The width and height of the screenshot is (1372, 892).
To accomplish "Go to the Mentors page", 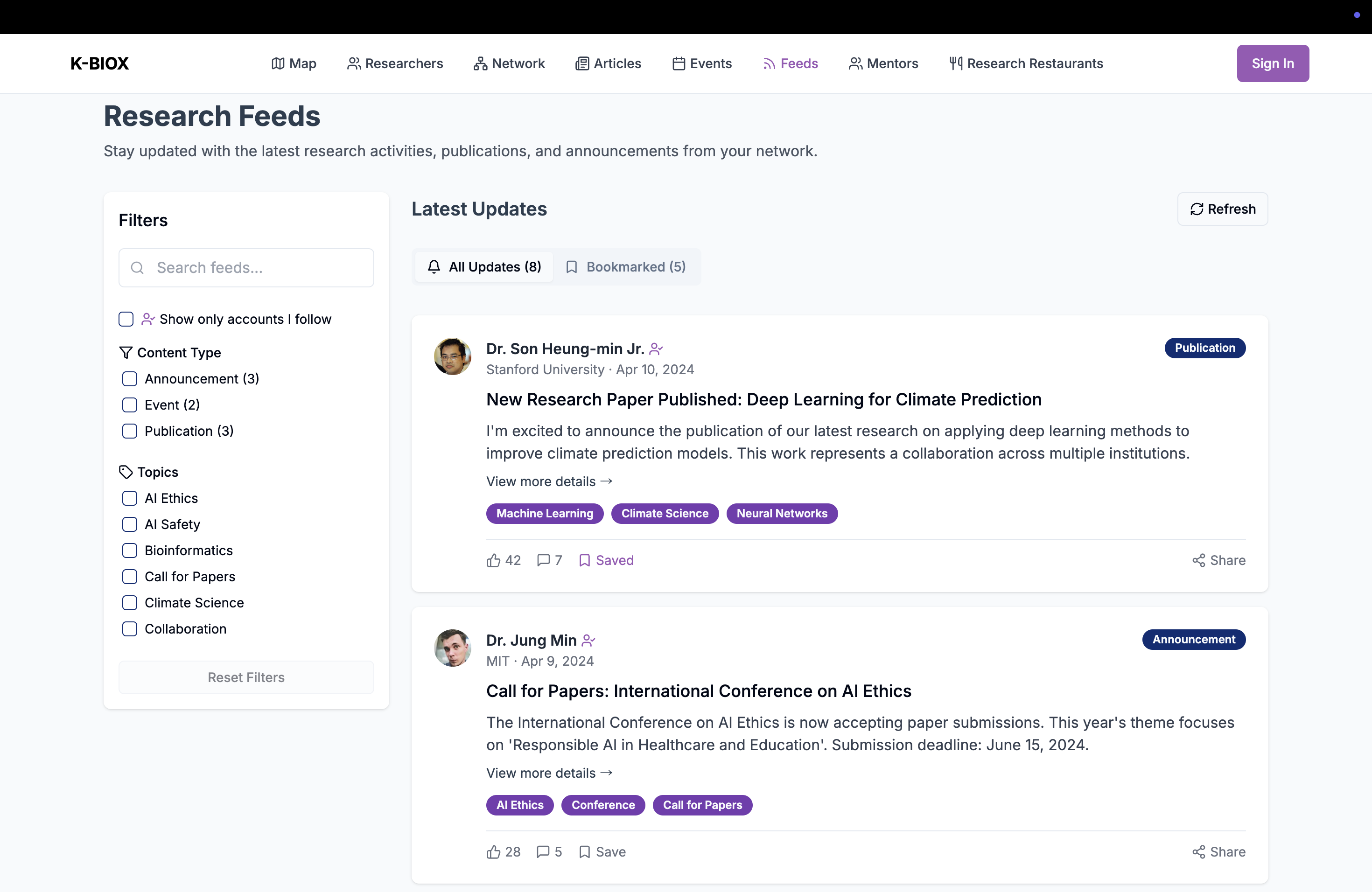I will tap(883, 63).
